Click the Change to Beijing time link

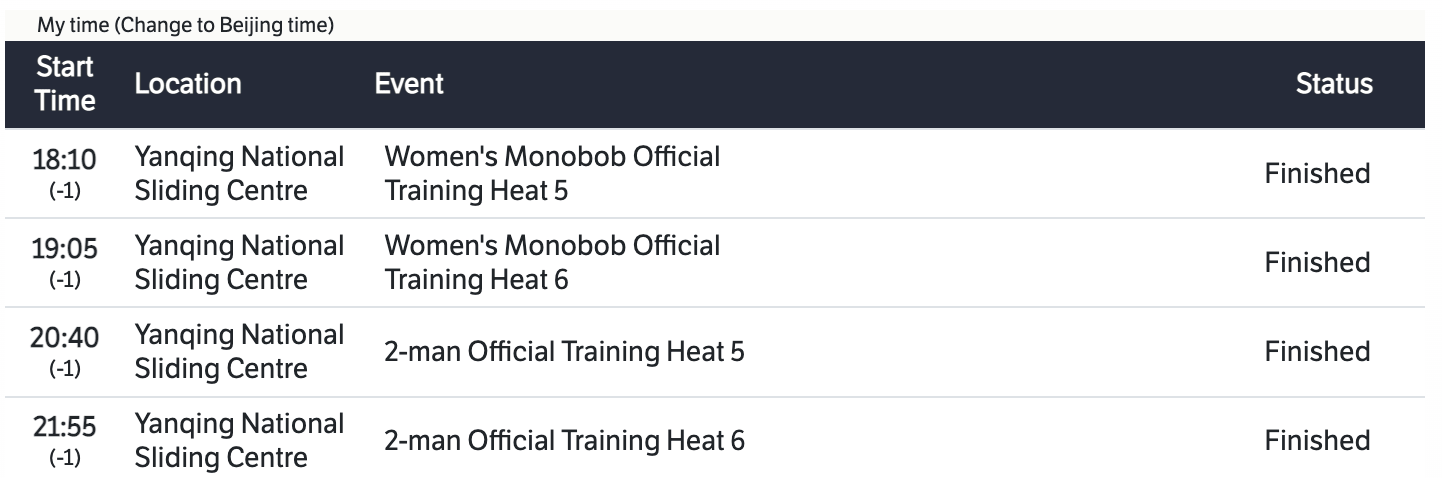(224, 26)
